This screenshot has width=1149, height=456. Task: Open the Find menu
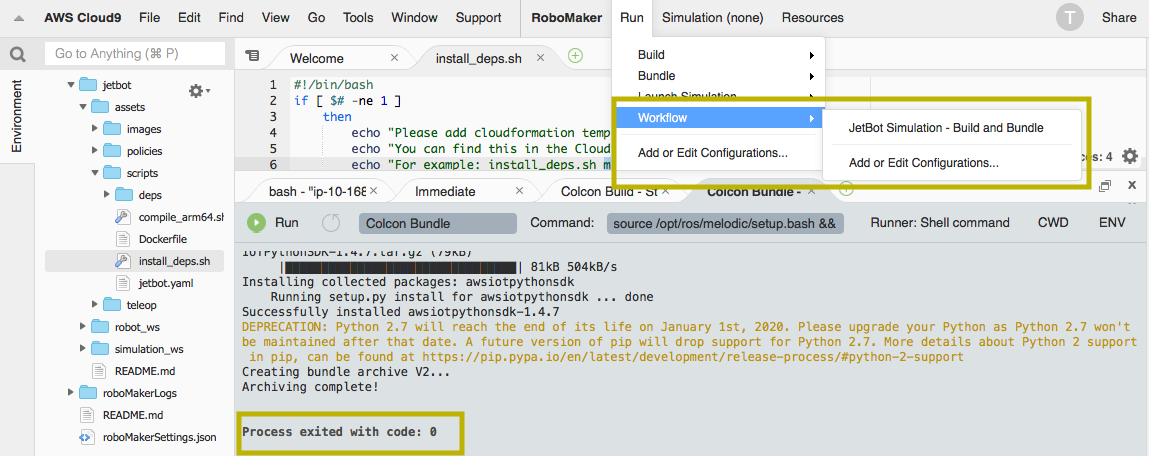[231, 18]
